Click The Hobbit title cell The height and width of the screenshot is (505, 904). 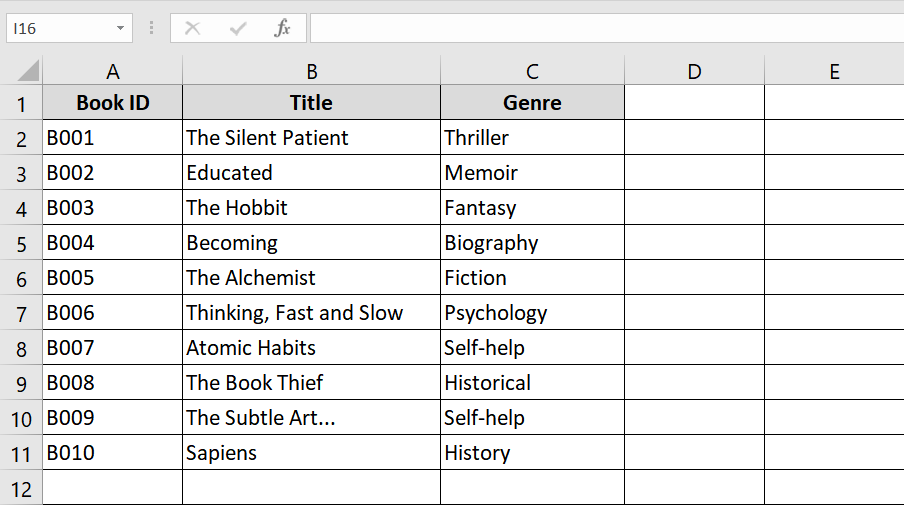click(311, 208)
